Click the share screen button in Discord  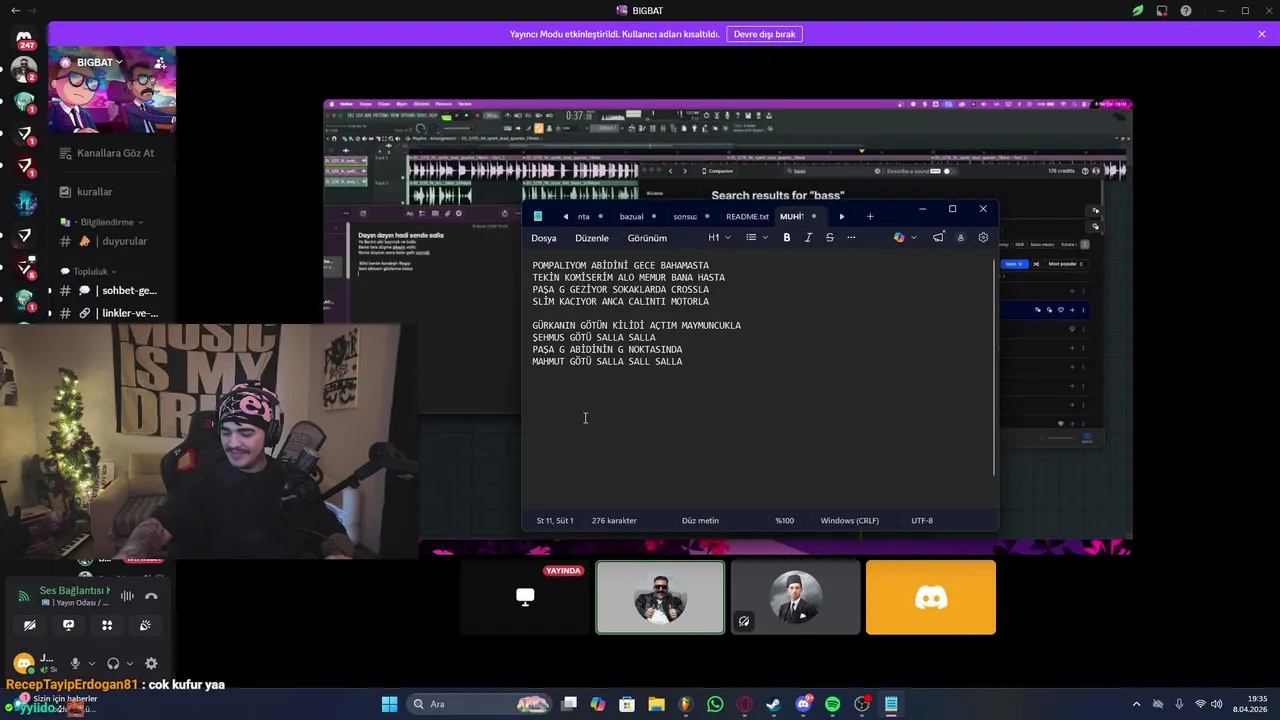[68, 625]
